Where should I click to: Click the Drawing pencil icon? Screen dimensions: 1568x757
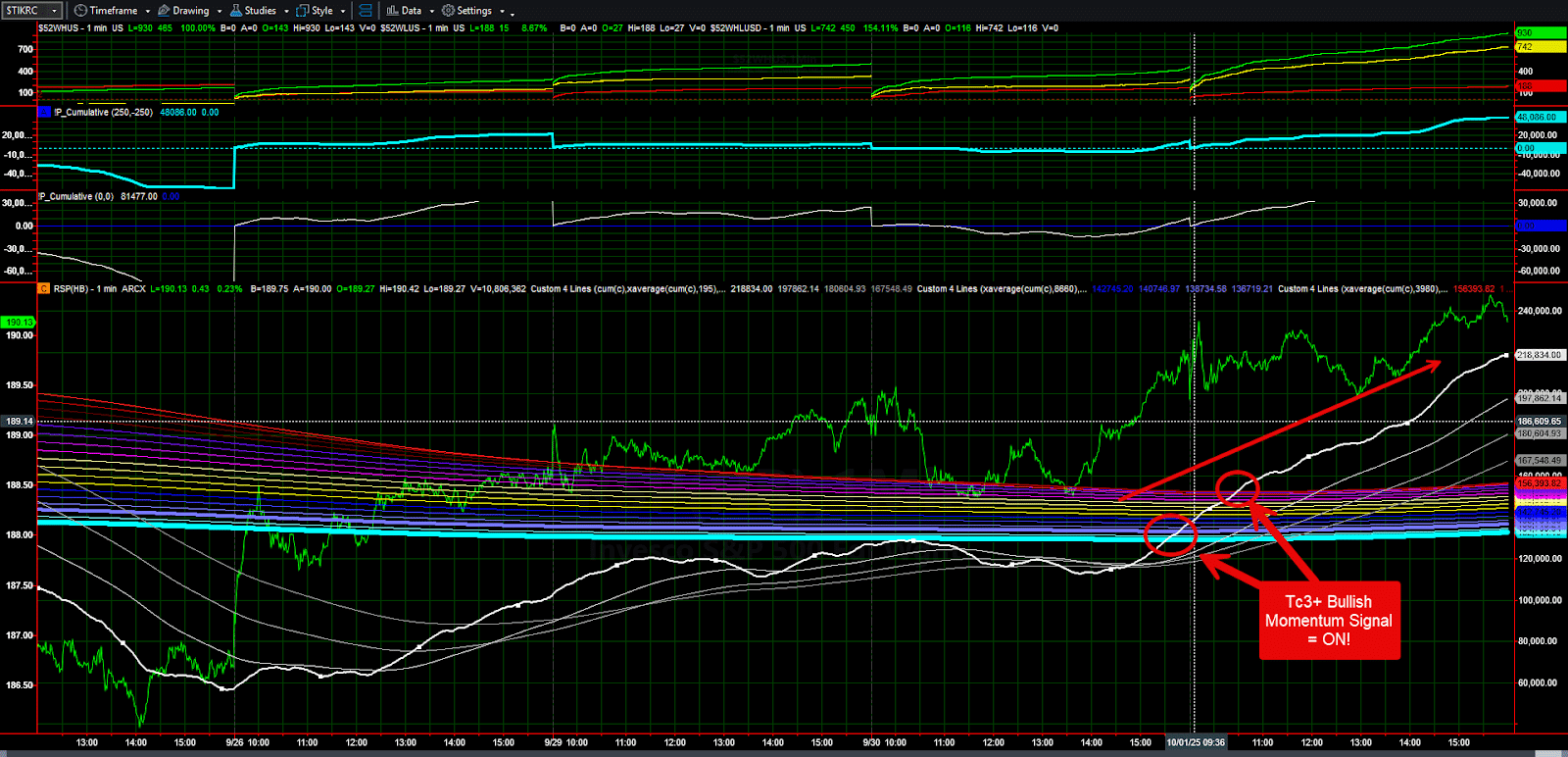[164, 11]
